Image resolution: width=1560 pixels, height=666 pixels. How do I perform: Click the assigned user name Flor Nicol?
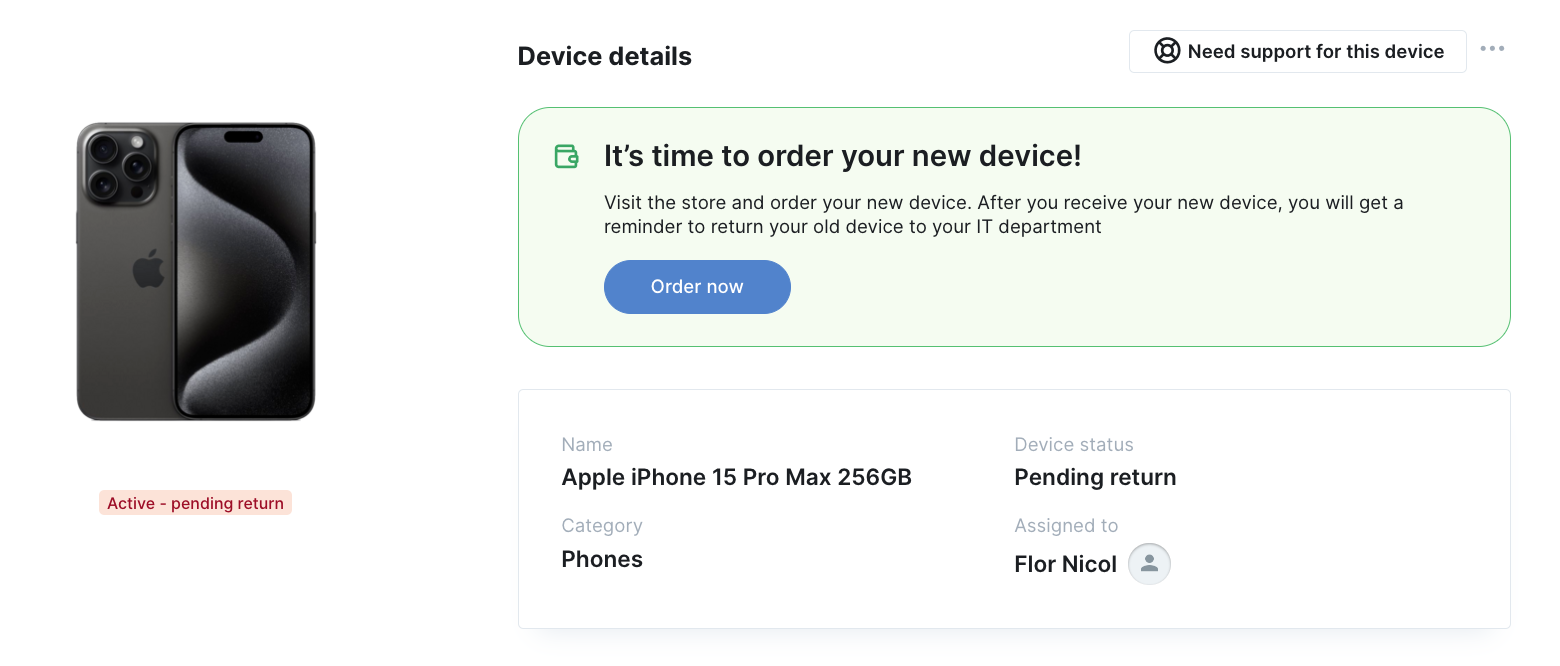coord(1065,564)
